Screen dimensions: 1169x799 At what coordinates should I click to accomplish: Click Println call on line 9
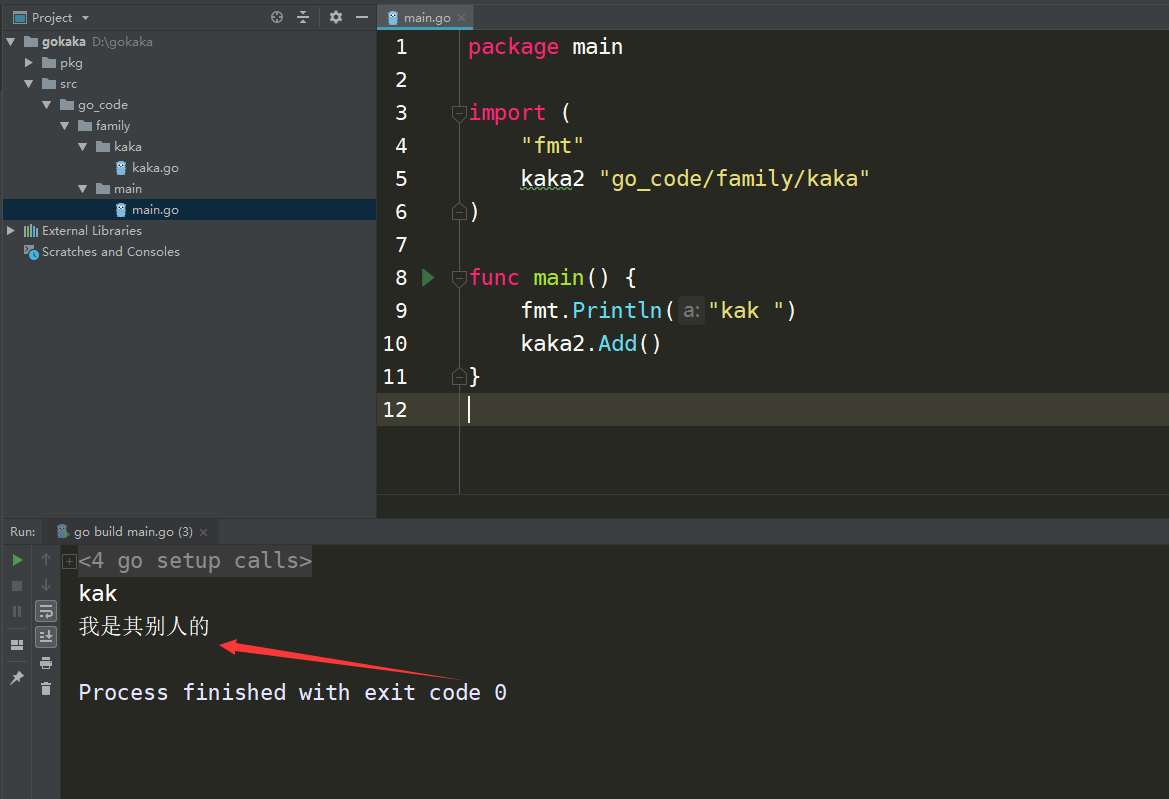[617, 311]
